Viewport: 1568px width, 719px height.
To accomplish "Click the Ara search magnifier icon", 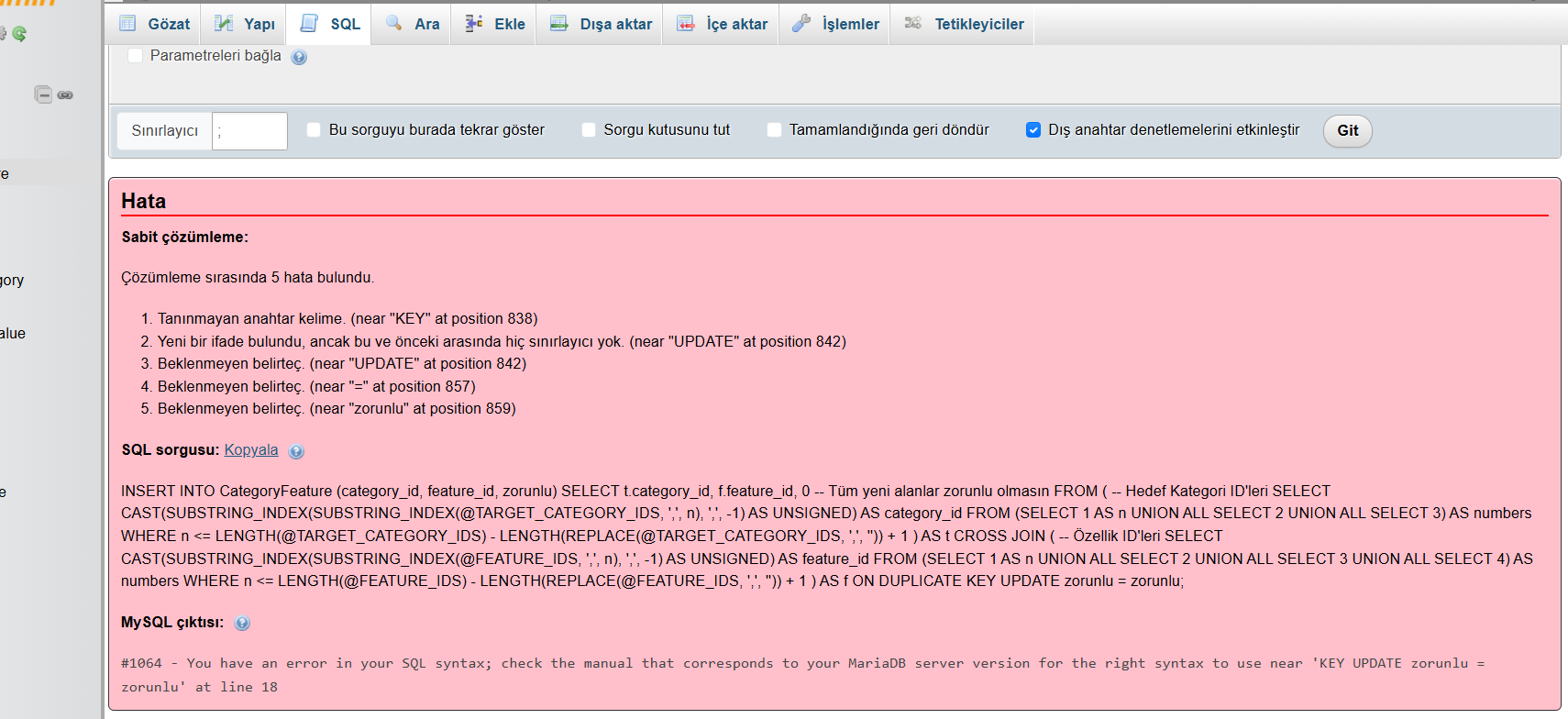I will 394,24.
